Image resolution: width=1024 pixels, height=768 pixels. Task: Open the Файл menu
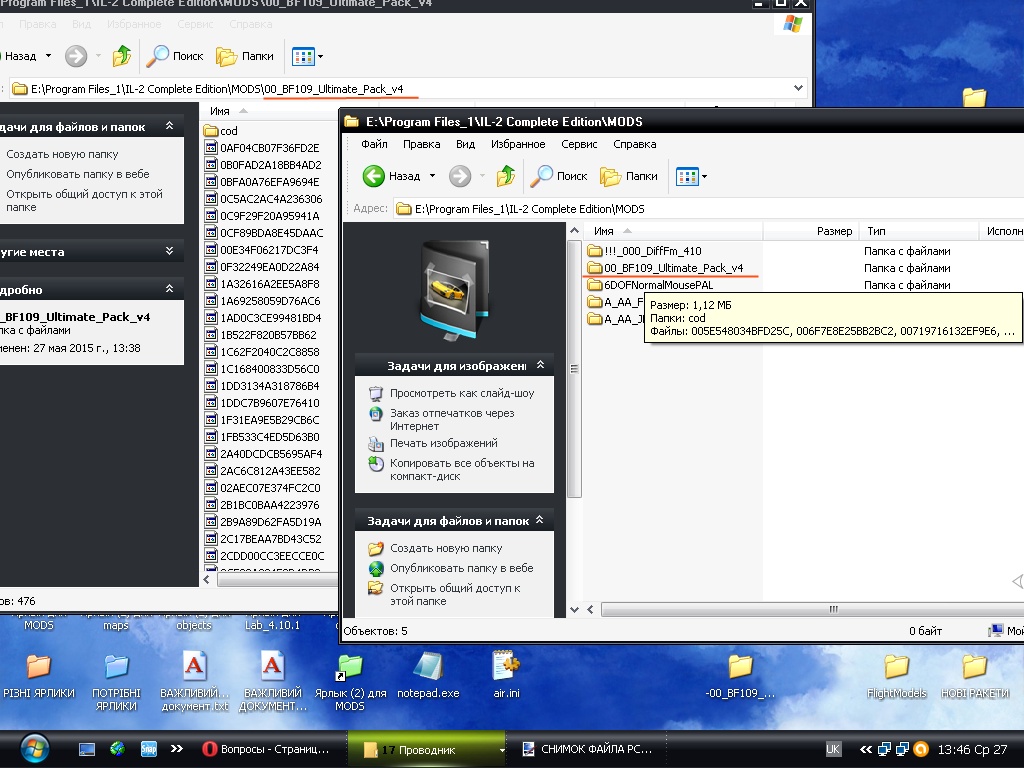point(374,144)
